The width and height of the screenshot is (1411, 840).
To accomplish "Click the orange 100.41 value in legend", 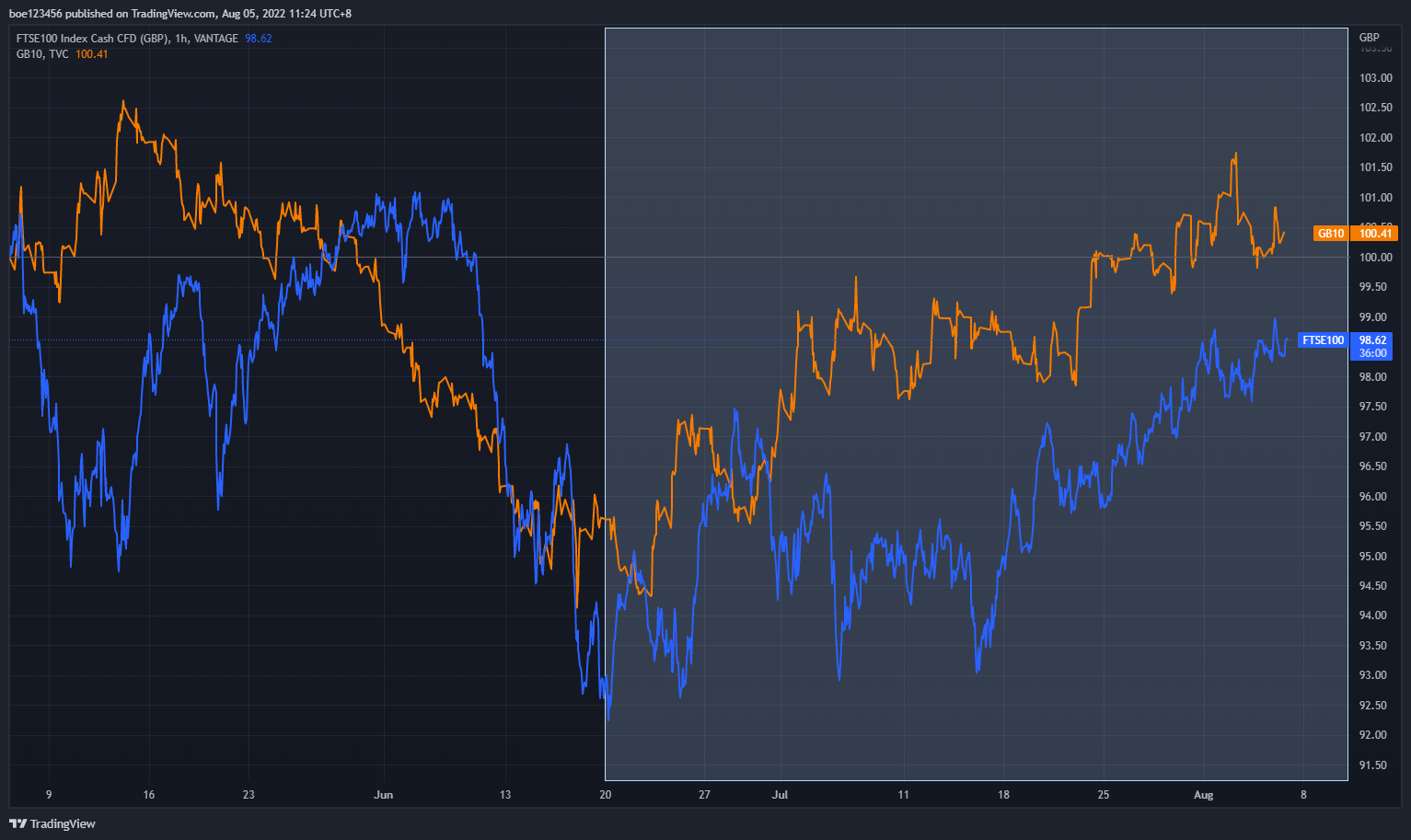I will pos(92,54).
